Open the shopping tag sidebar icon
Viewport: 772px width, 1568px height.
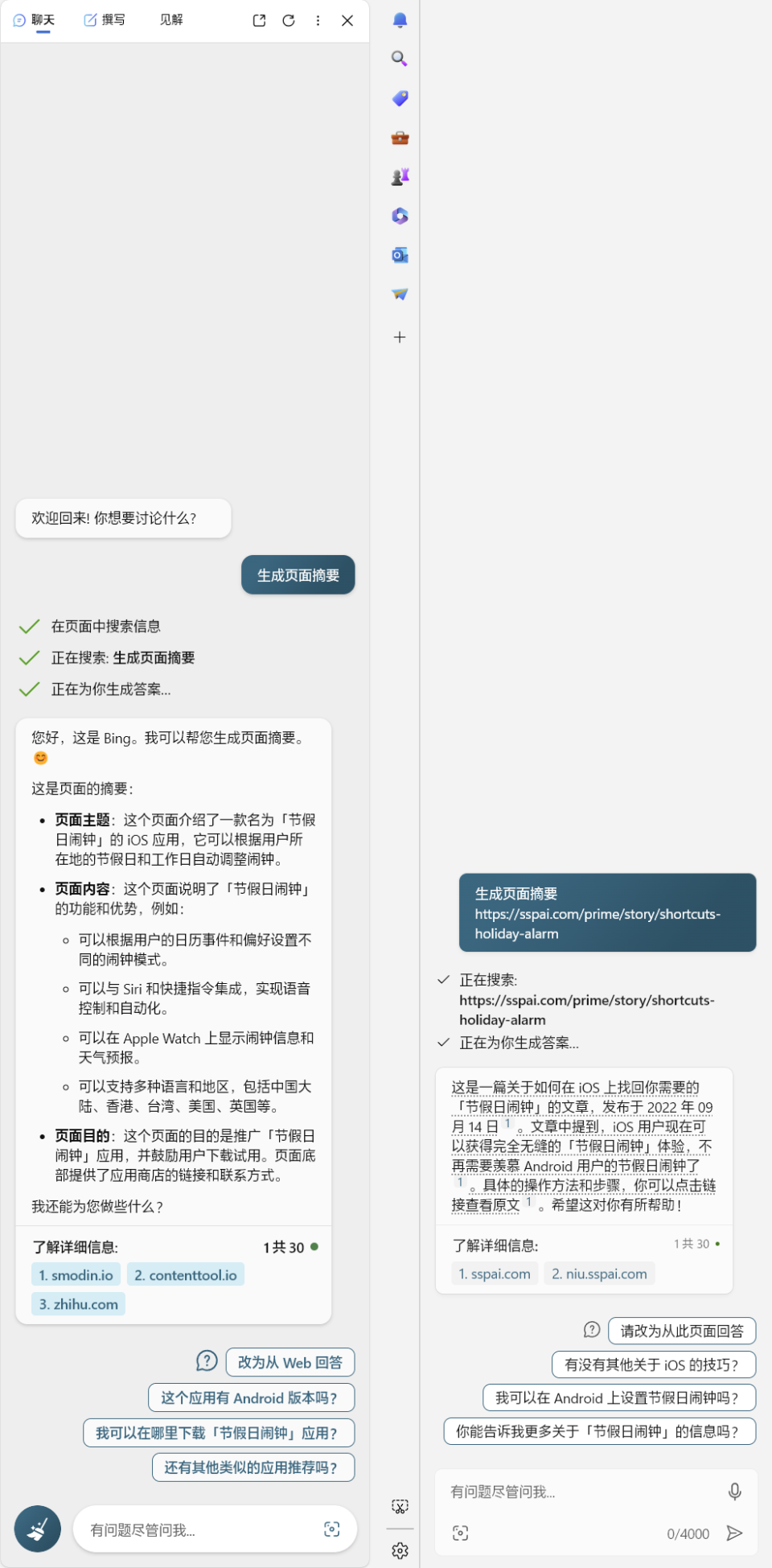tap(400, 98)
